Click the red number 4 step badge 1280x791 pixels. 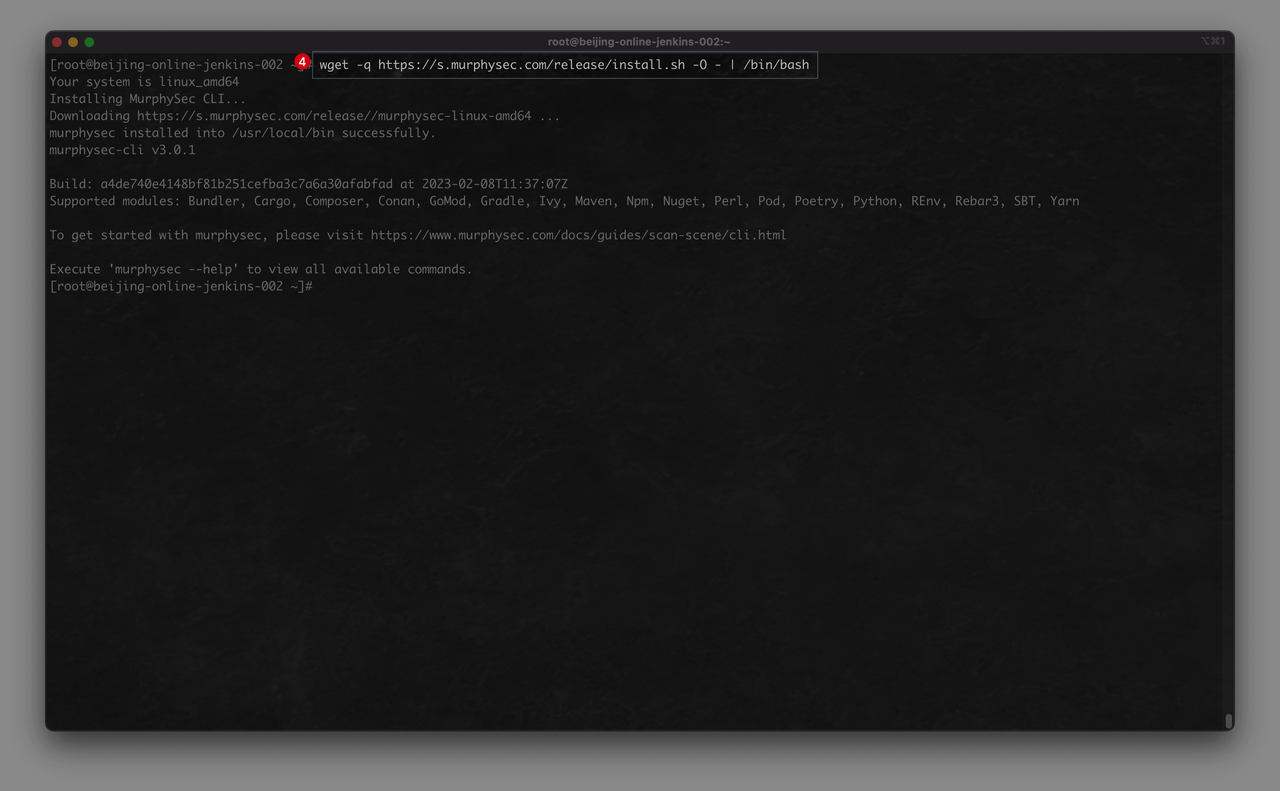[302, 62]
